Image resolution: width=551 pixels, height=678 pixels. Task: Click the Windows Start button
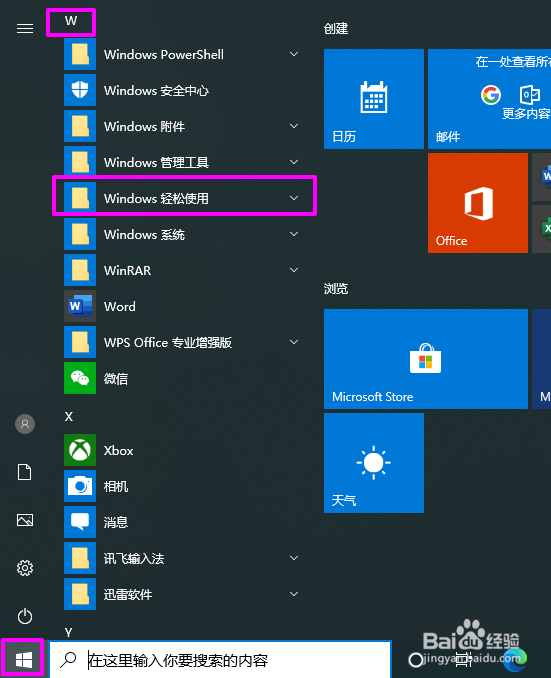(23, 660)
